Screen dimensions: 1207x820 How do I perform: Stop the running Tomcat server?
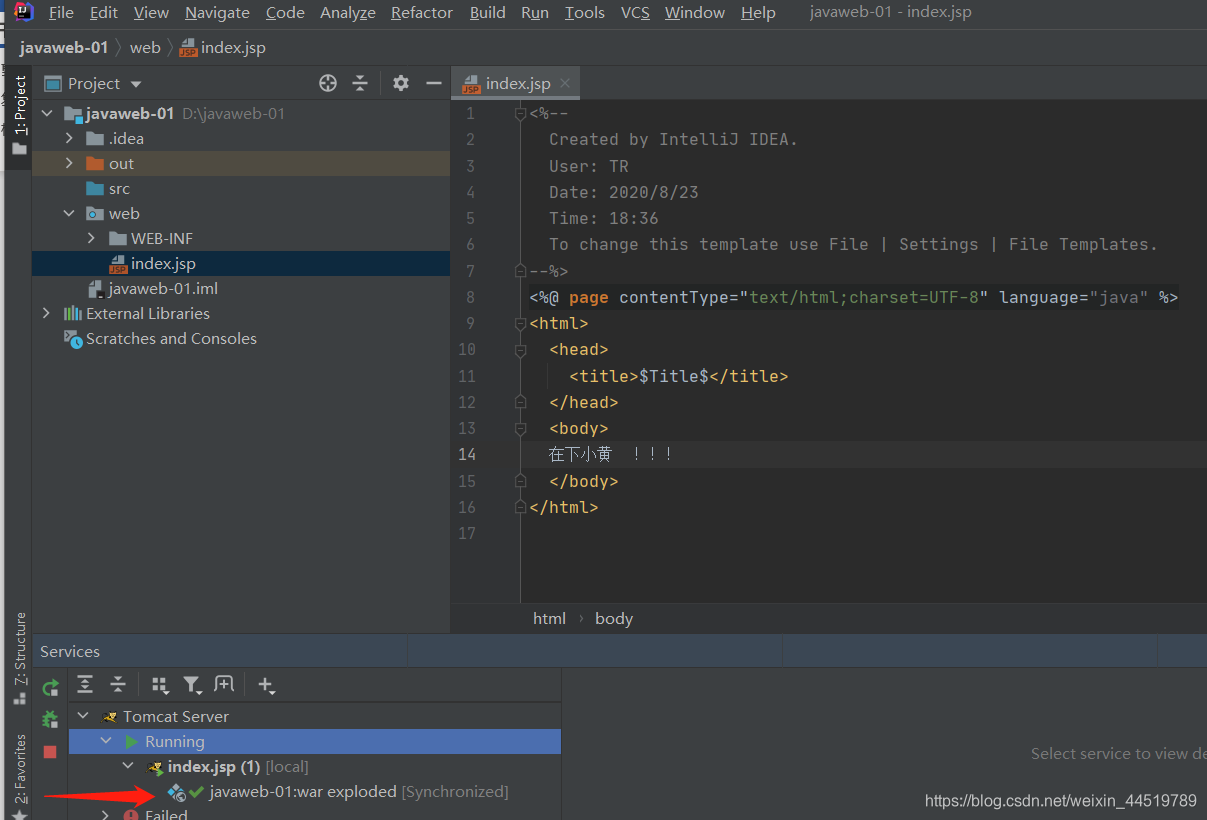tap(50, 751)
